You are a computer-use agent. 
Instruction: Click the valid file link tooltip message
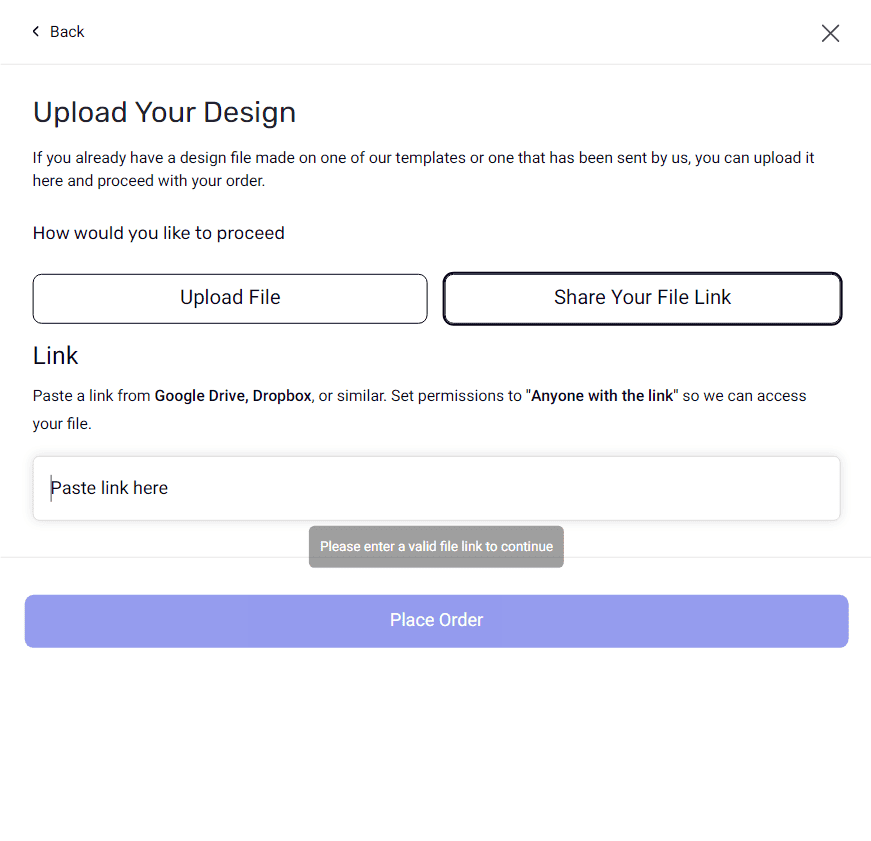pos(436,547)
